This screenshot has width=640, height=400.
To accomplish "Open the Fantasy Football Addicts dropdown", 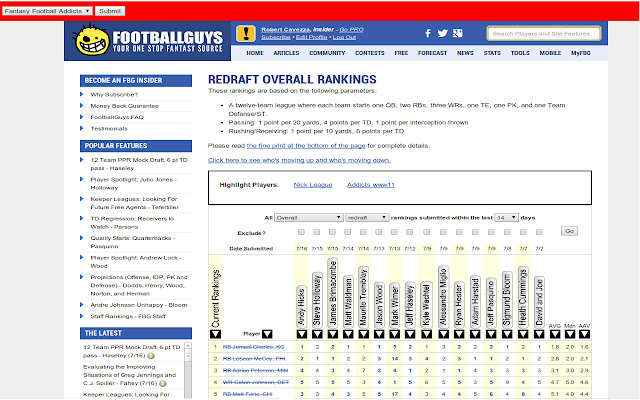I will point(47,11).
